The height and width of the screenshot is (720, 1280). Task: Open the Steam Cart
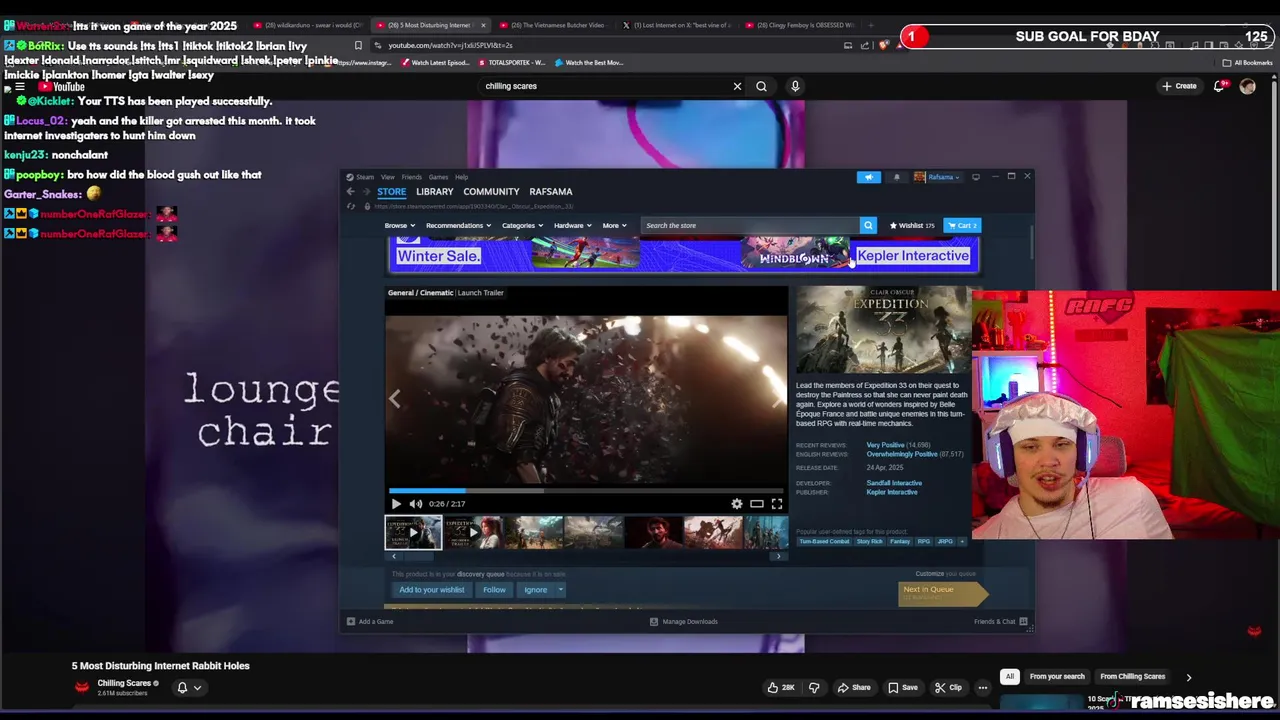962,225
